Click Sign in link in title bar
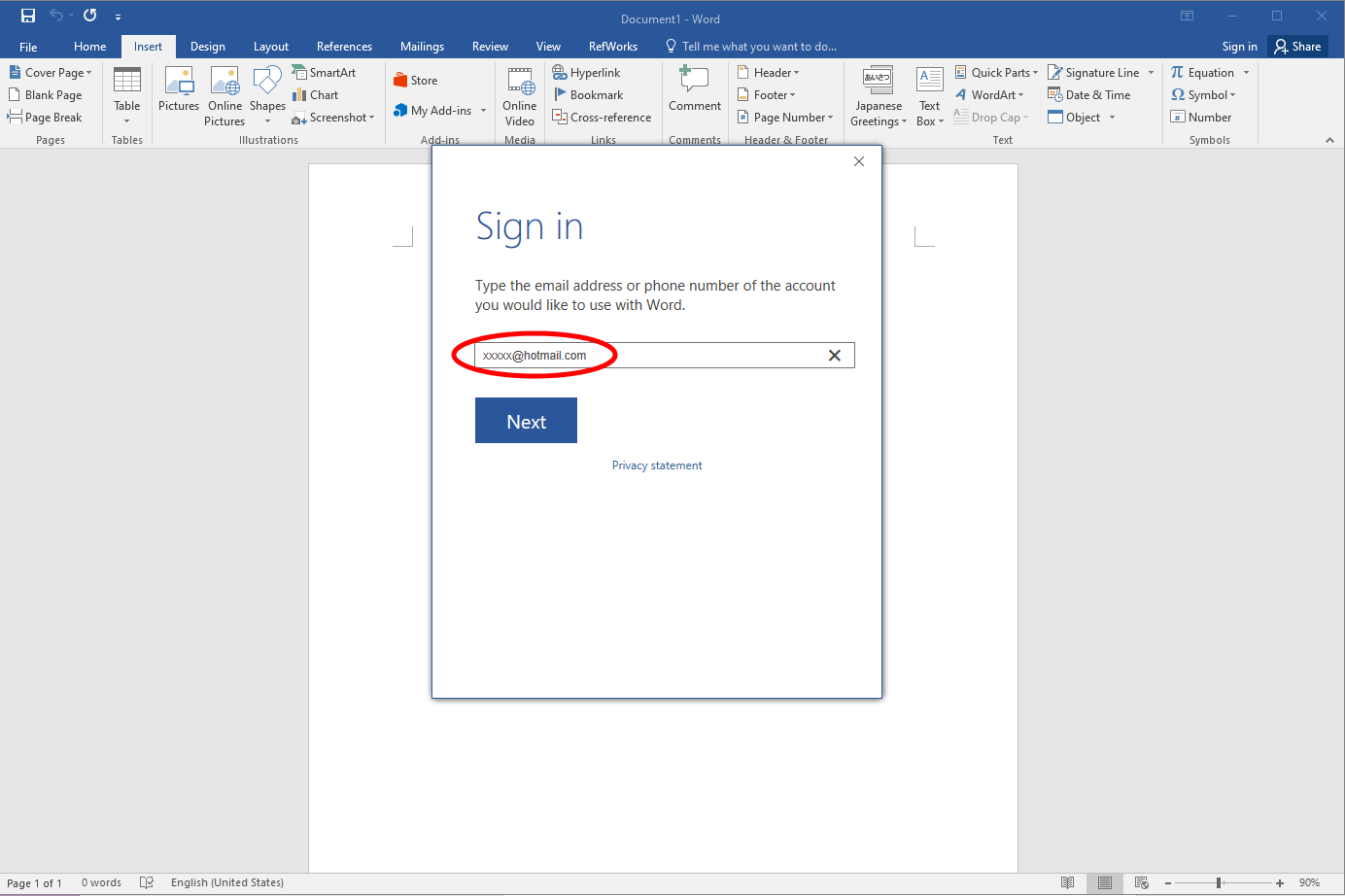This screenshot has width=1345, height=896. (x=1239, y=47)
